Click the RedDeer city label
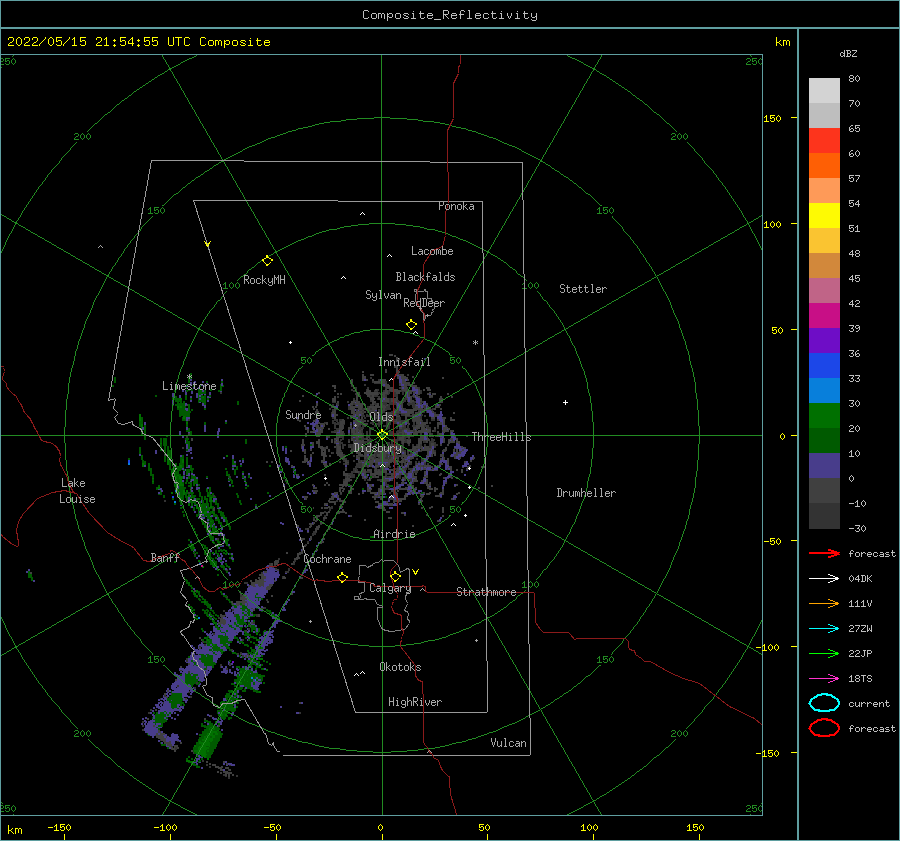Viewport: 900px width, 841px height. click(x=424, y=303)
